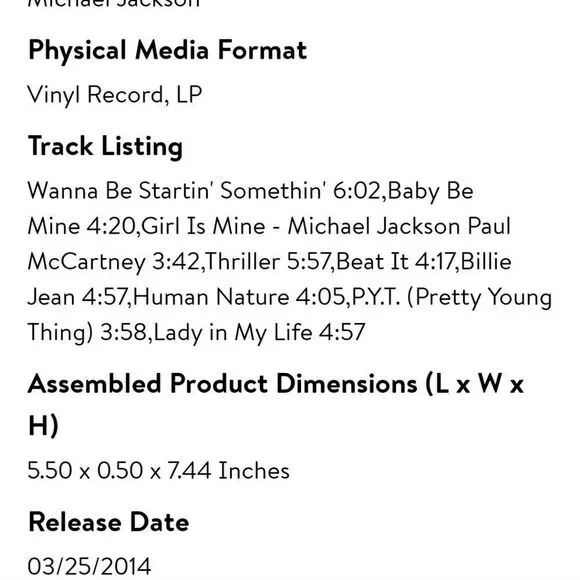Viewport: 580px width, 580px height.
Task: Click the 5.50 x 0.50 x 7.44 Inches value
Action: pos(159,471)
